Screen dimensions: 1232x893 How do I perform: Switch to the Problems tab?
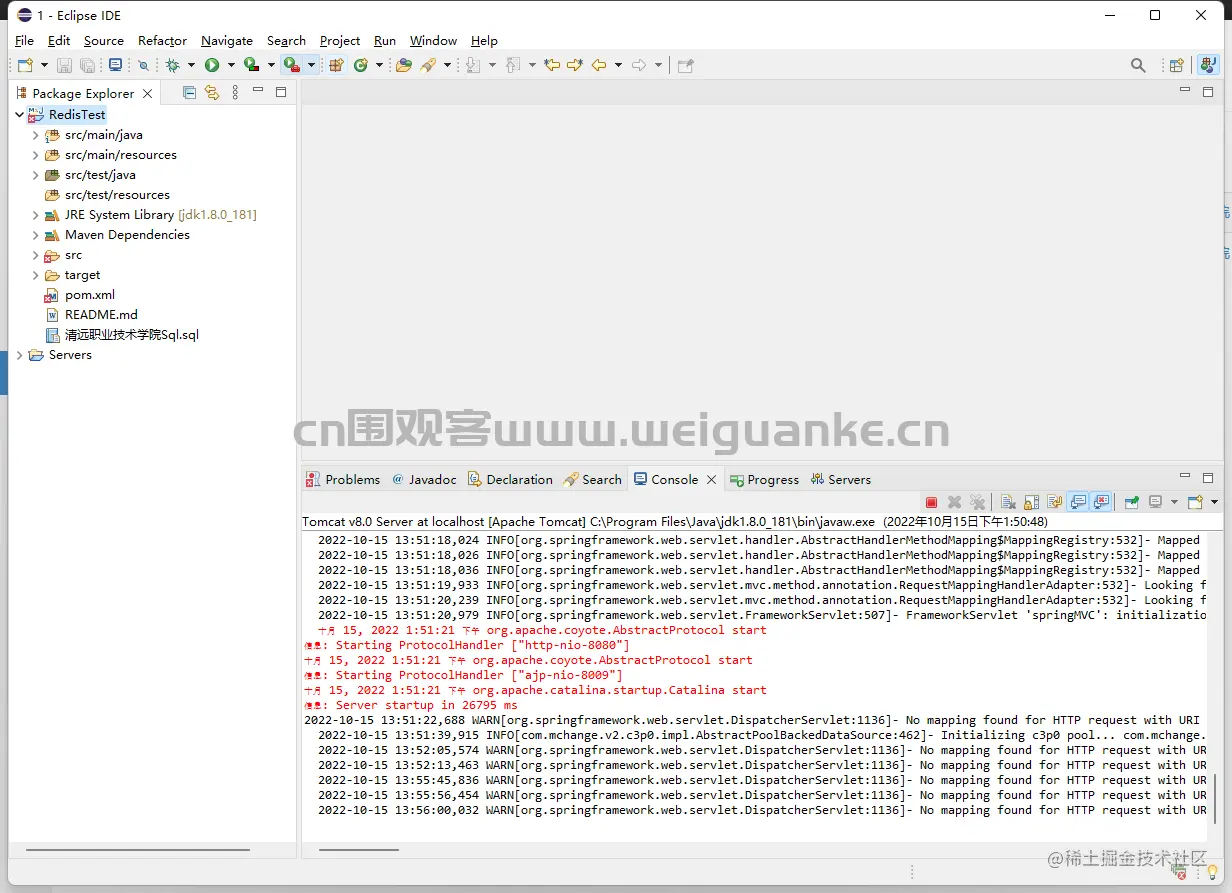[x=343, y=480]
